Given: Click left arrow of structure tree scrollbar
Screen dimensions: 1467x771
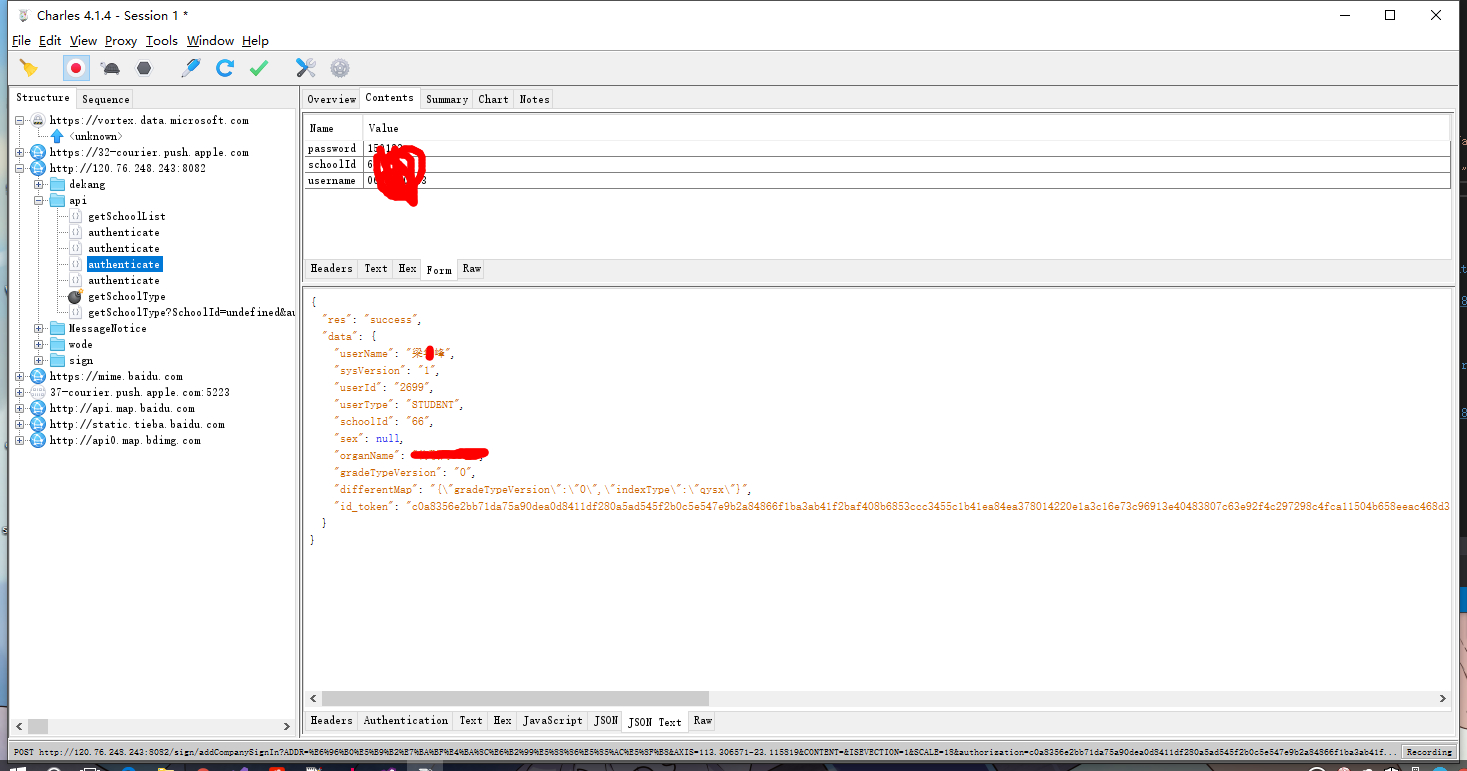Looking at the screenshot, I should 20,727.
